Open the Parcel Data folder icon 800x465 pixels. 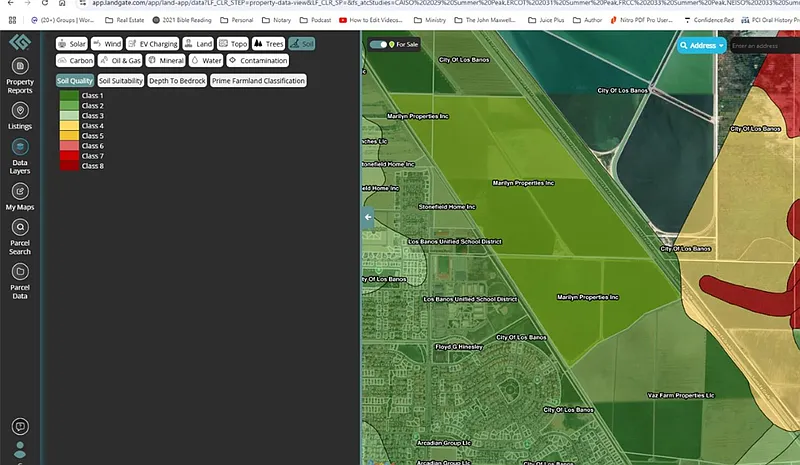(19, 272)
